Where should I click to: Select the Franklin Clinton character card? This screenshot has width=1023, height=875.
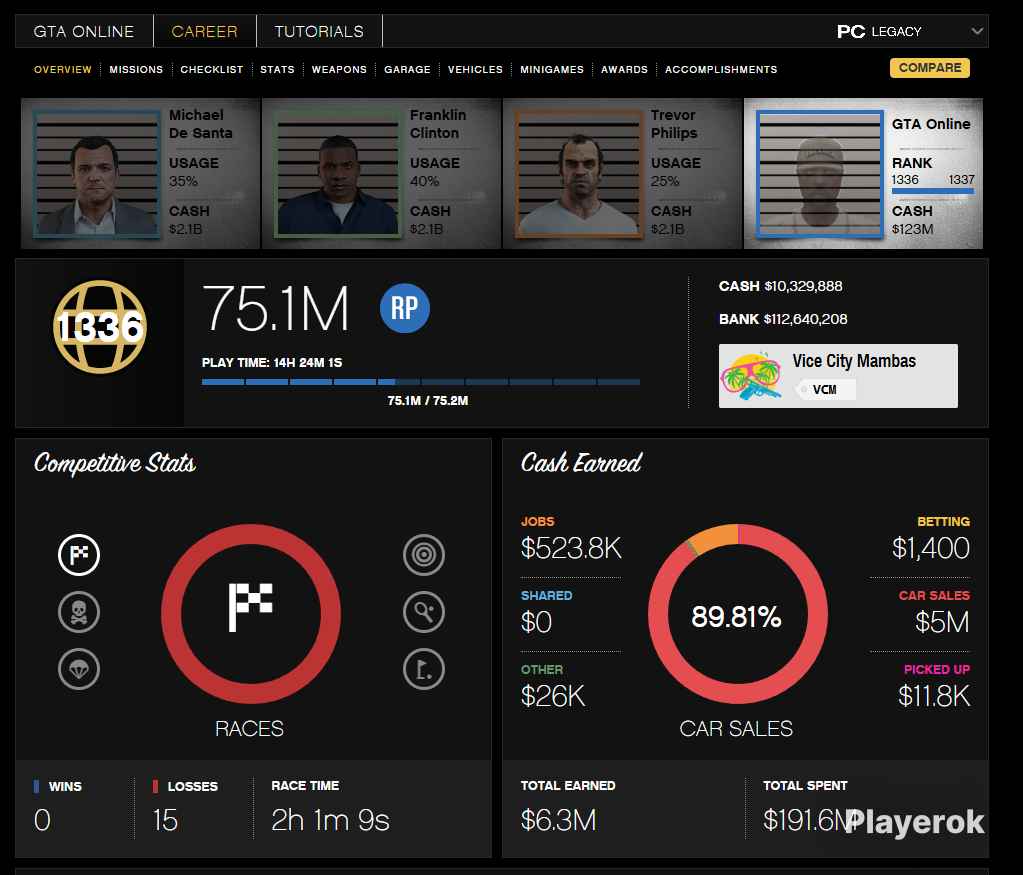coord(381,174)
